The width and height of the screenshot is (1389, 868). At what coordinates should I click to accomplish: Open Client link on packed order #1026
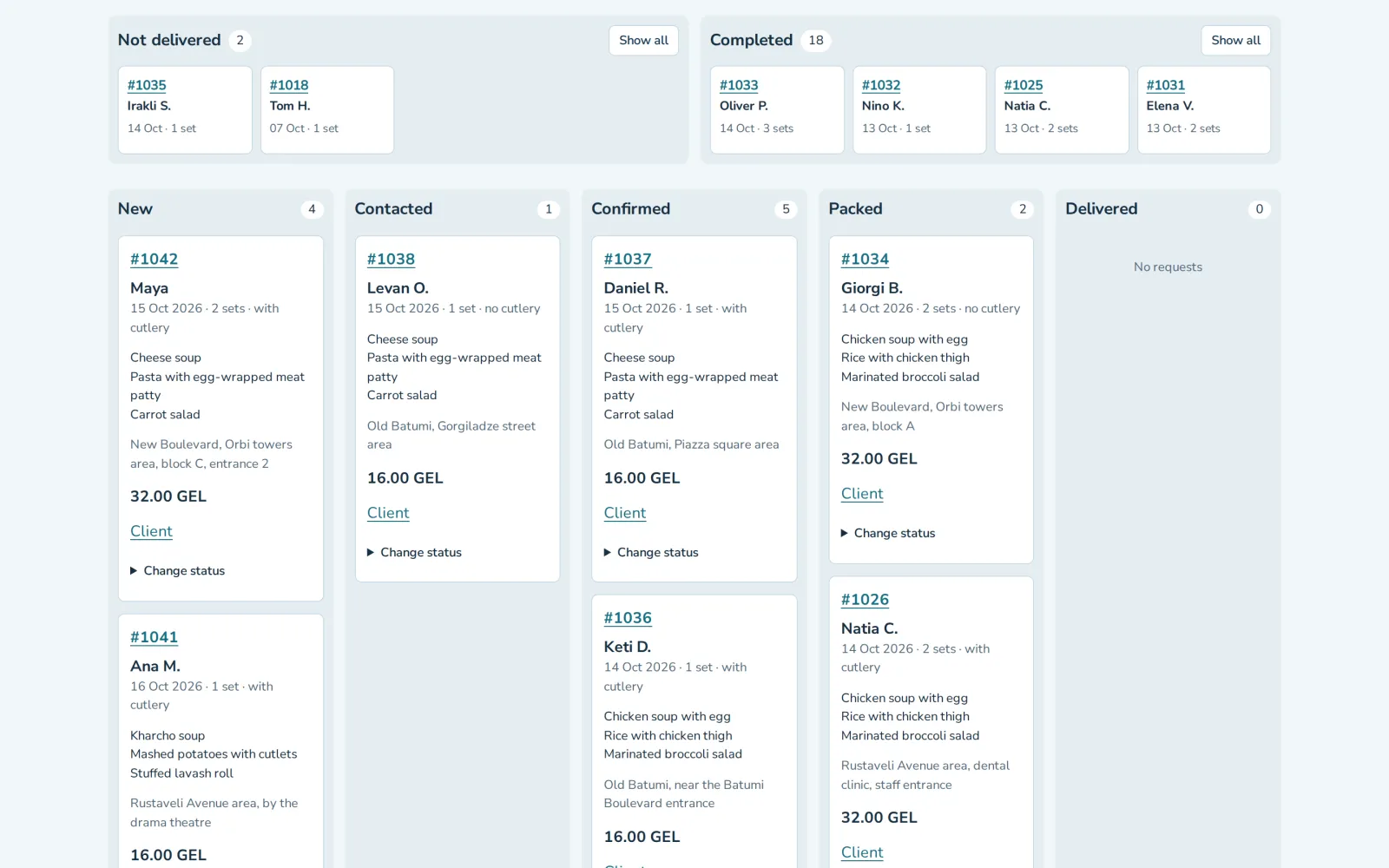pos(862,852)
